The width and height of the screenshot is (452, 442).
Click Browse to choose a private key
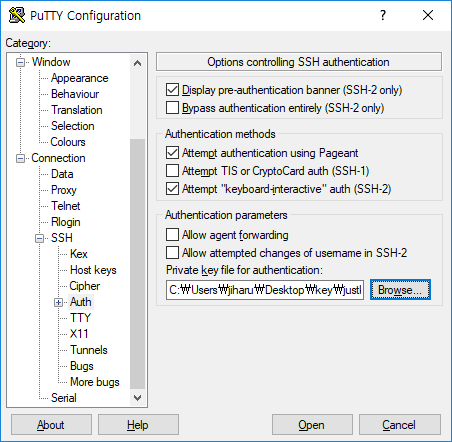[400, 290]
